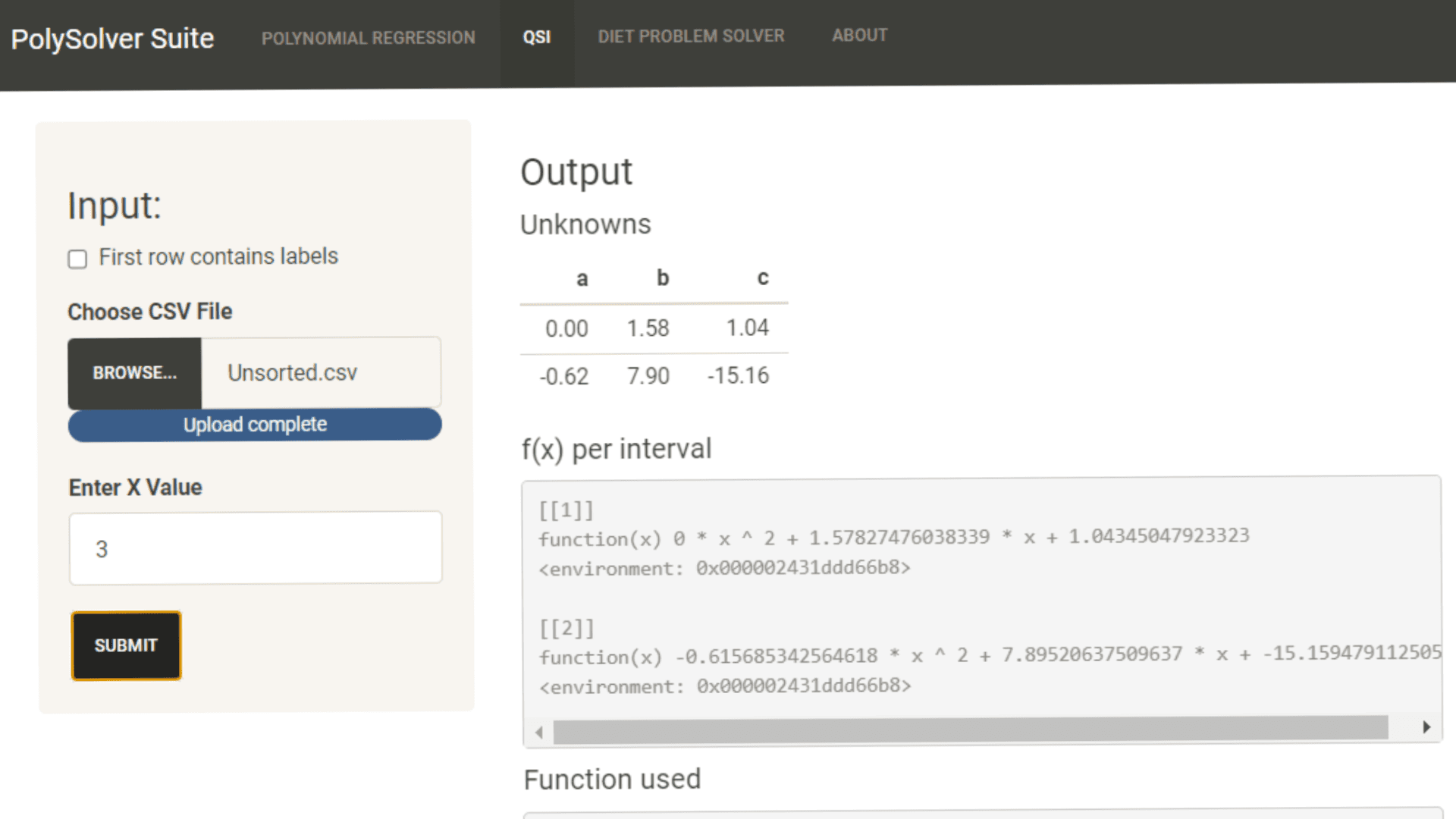
Task: Click the Unknowns heading
Action: (585, 224)
